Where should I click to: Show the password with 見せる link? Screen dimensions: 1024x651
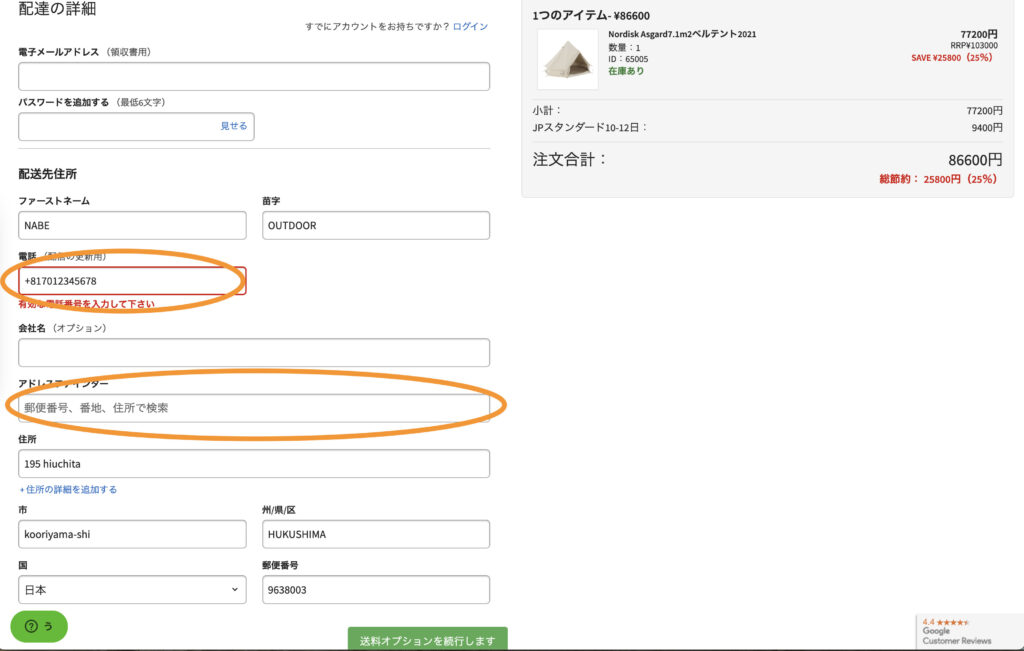click(233, 126)
